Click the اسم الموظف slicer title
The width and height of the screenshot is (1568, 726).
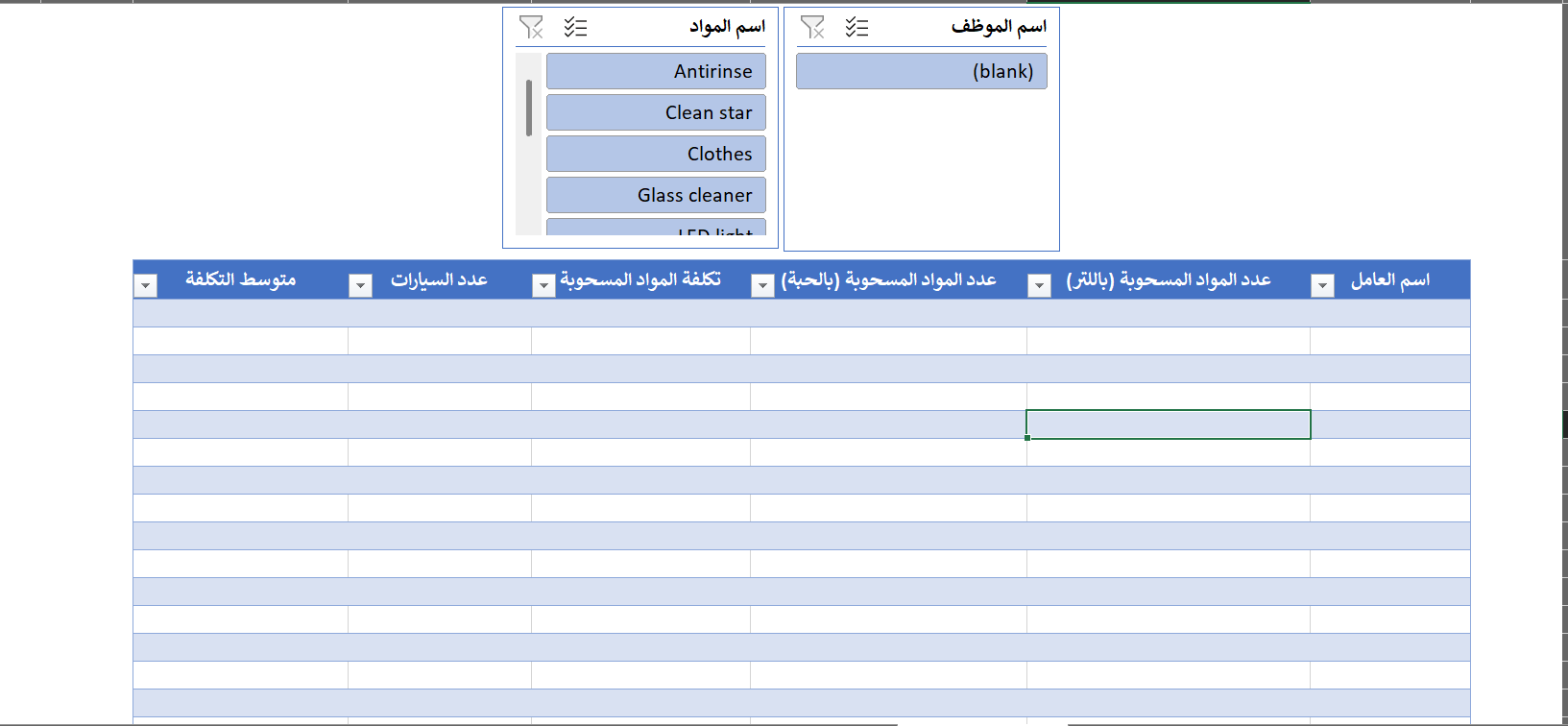999,27
